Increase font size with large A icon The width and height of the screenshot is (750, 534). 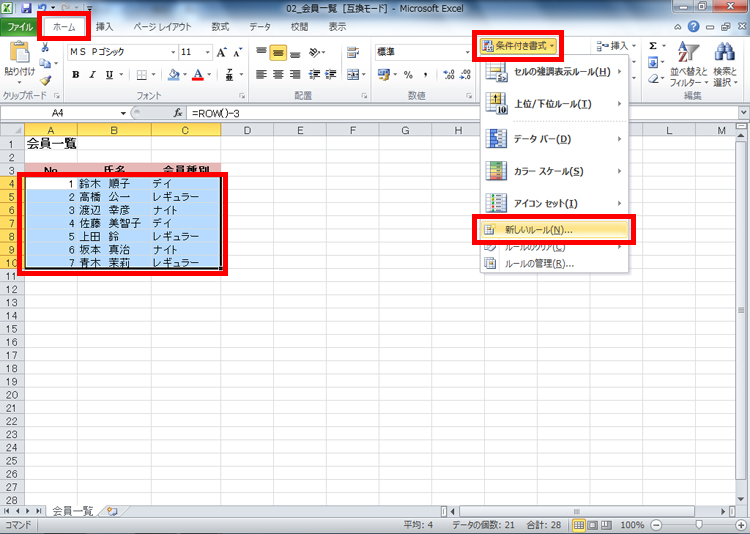pos(221,52)
